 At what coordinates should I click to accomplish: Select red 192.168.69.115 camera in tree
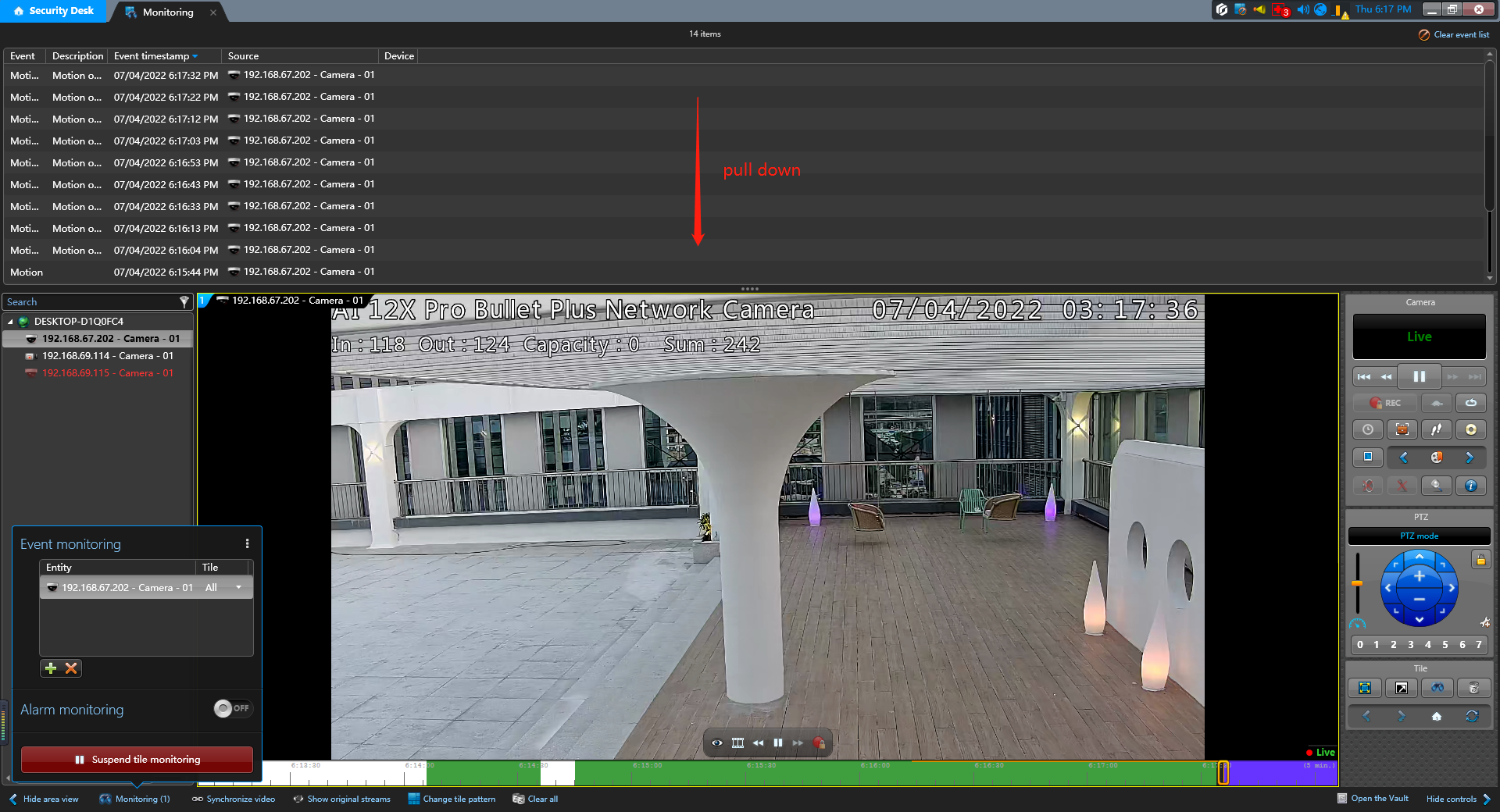107,373
